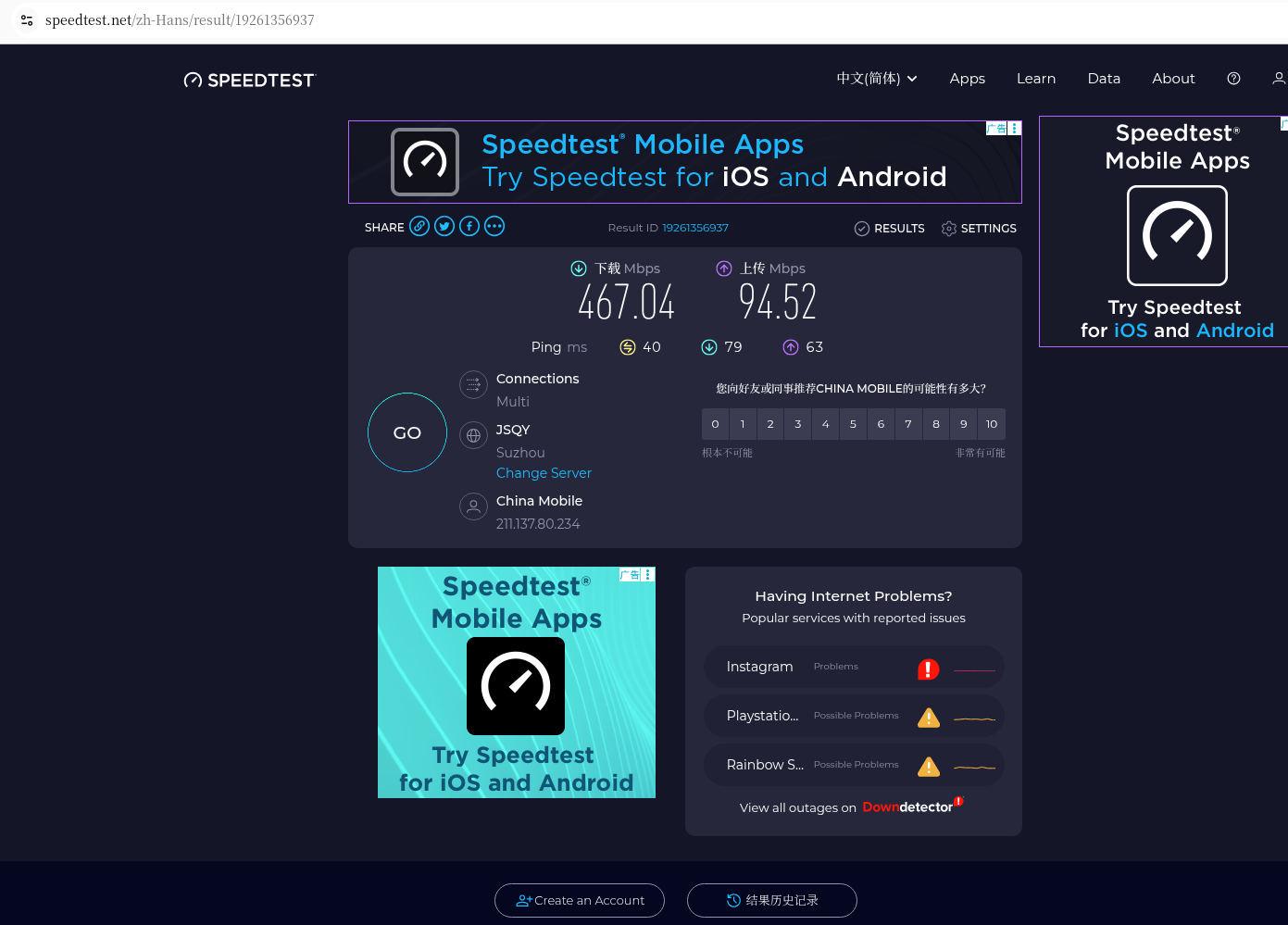Open Instagram outage row
1288x925 pixels.
[x=854, y=667]
